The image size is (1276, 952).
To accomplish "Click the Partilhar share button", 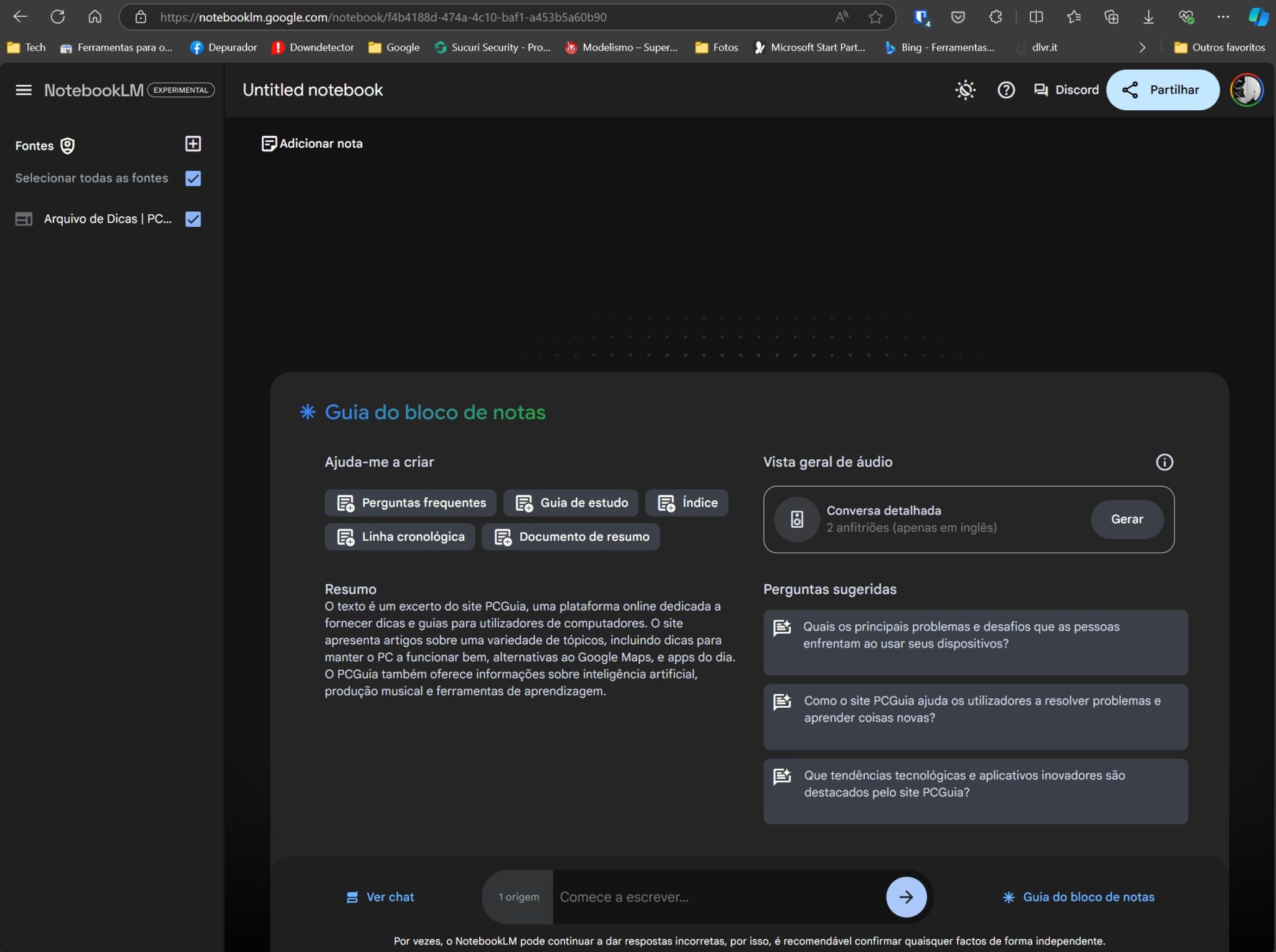I will (1162, 90).
